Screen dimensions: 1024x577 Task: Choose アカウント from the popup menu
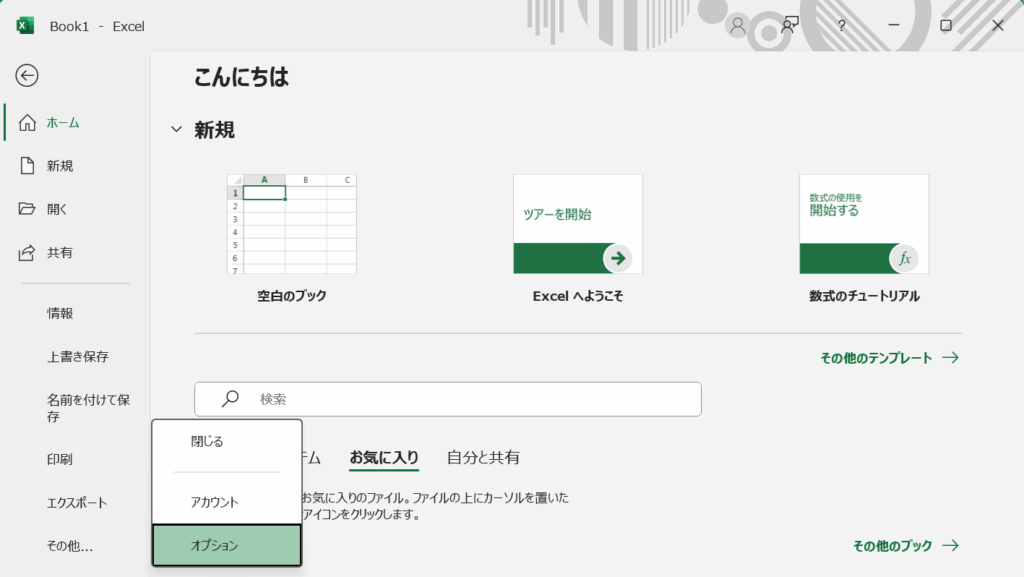pos(227,502)
